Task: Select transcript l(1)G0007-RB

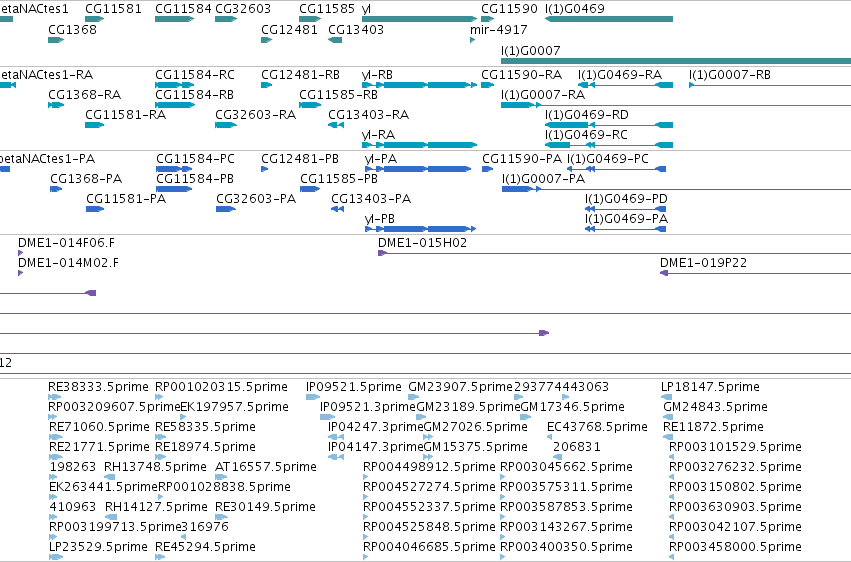Action: 729,74
